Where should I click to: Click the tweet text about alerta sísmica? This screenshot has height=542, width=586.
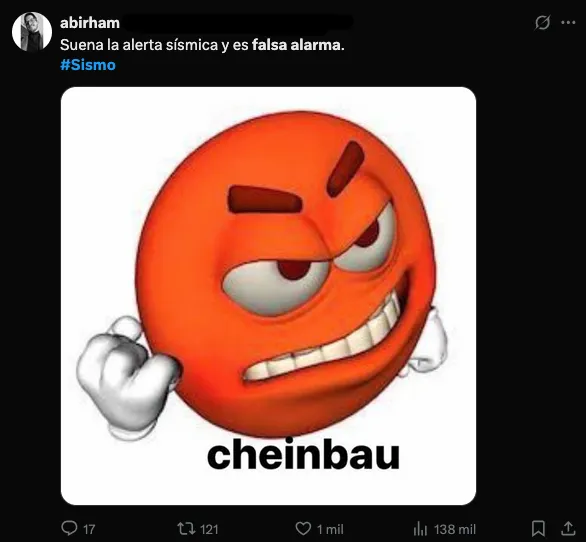pos(202,45)
